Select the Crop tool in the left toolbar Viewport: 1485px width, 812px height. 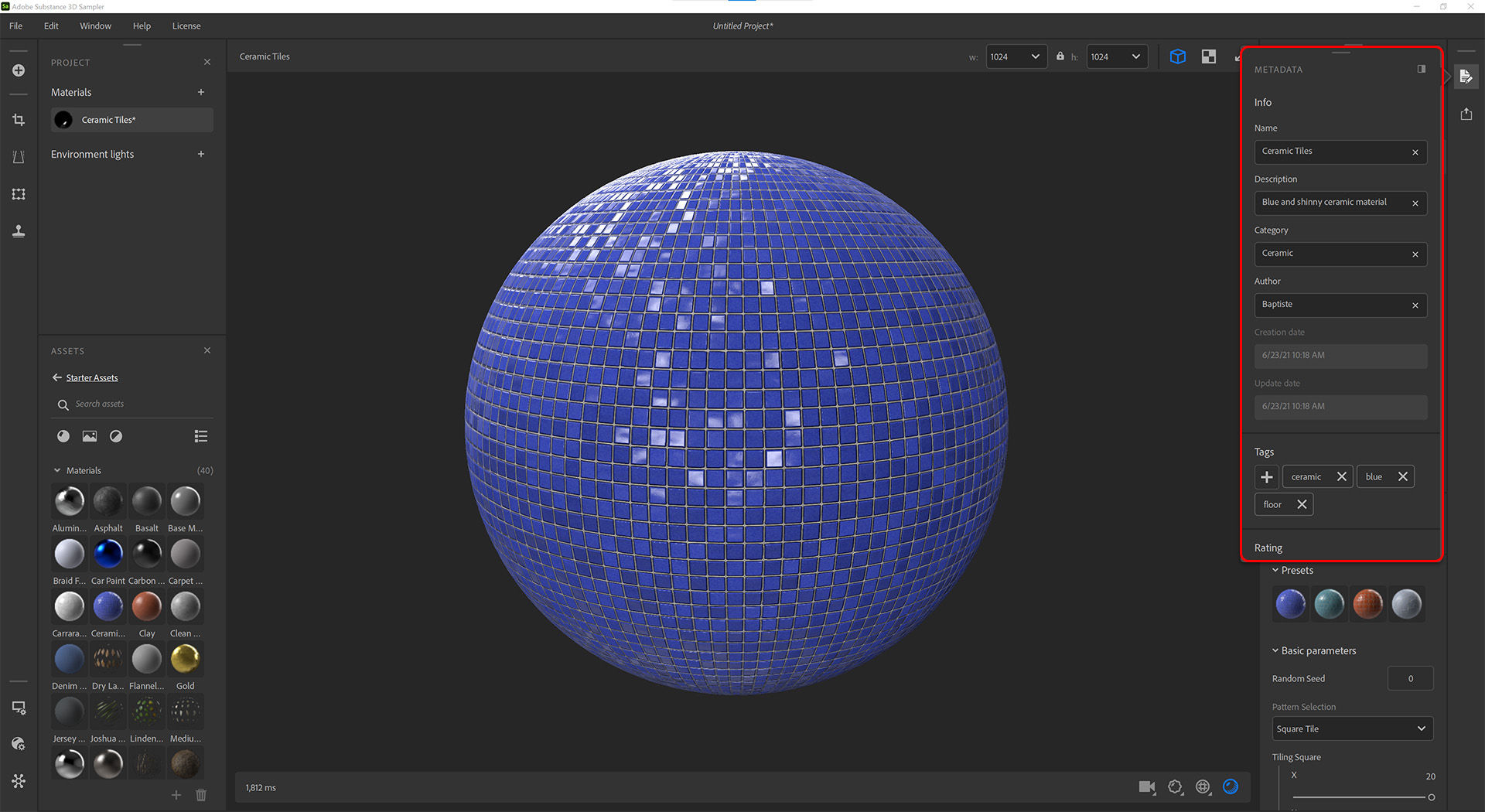pos(19,120)
